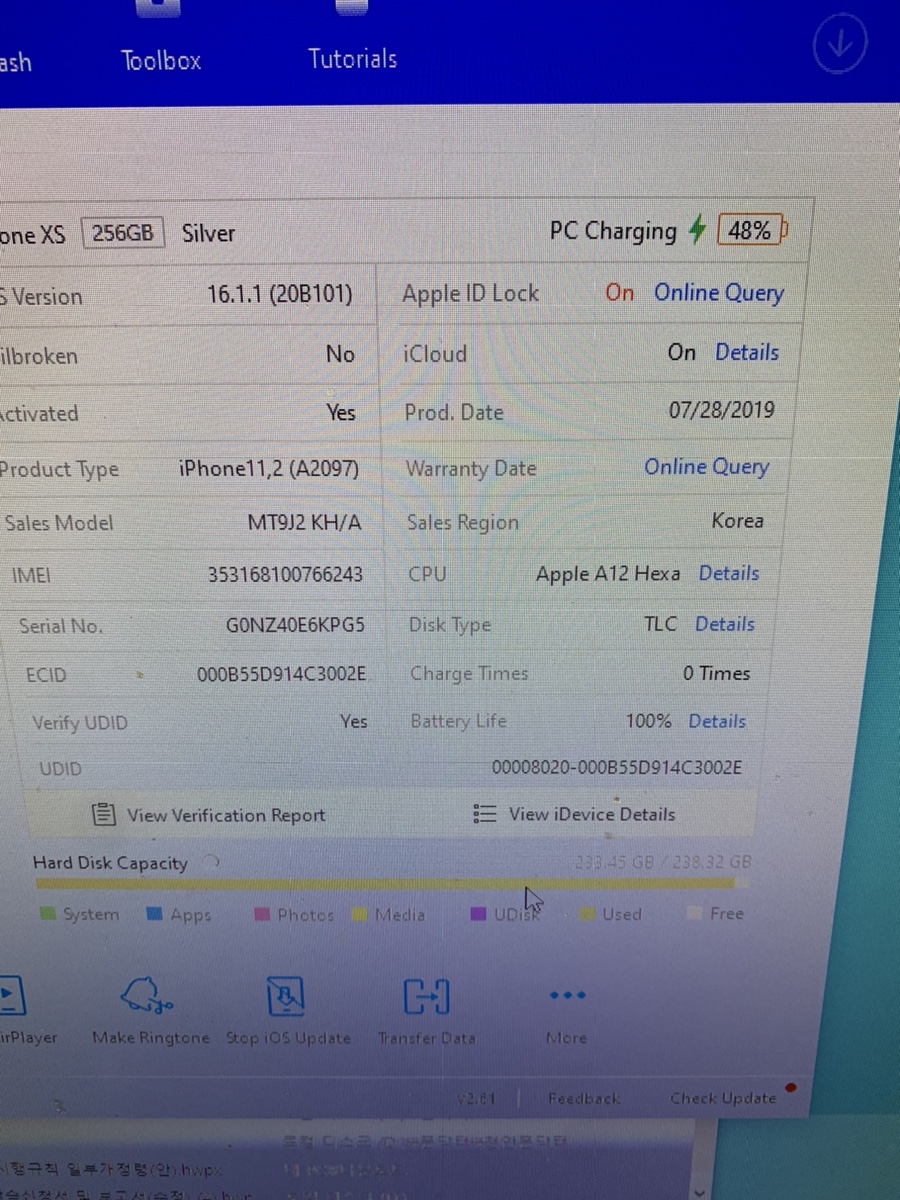Click Online Query for Warranty Date
900x1200 pixels.
point(706,467)
